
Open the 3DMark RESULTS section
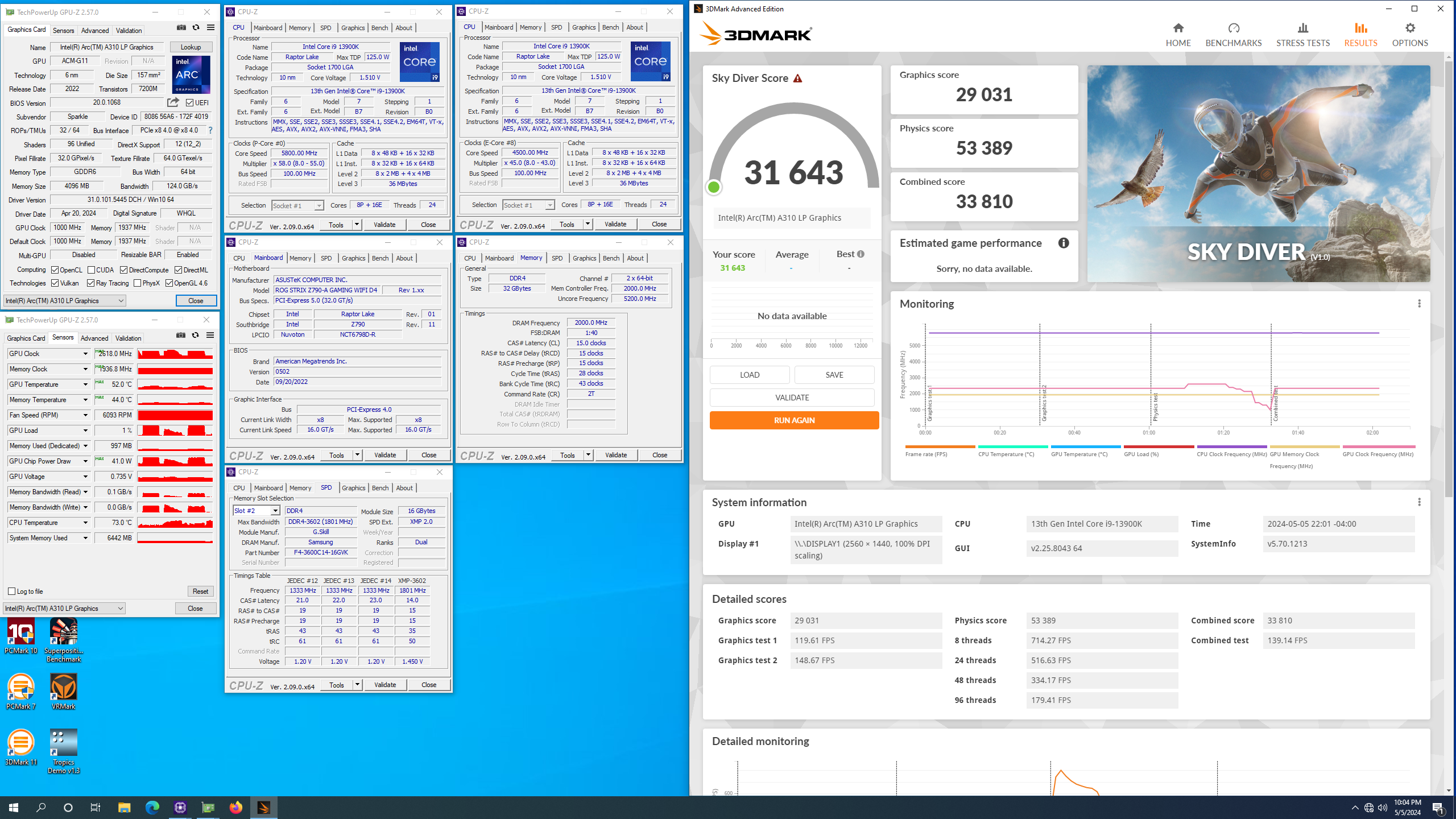click(1360, 35)
